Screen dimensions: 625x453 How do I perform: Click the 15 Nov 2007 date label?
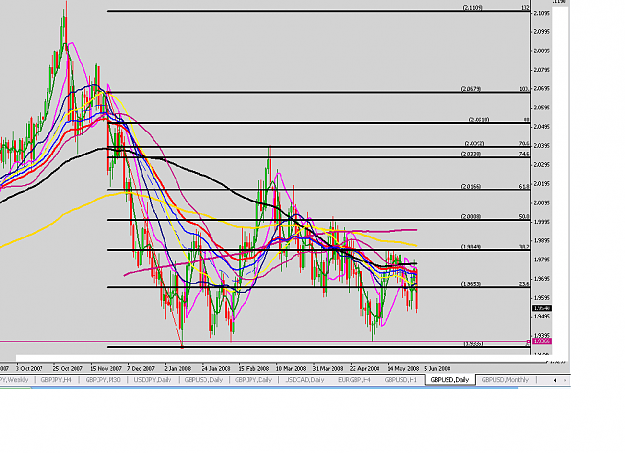pos(106,368)
